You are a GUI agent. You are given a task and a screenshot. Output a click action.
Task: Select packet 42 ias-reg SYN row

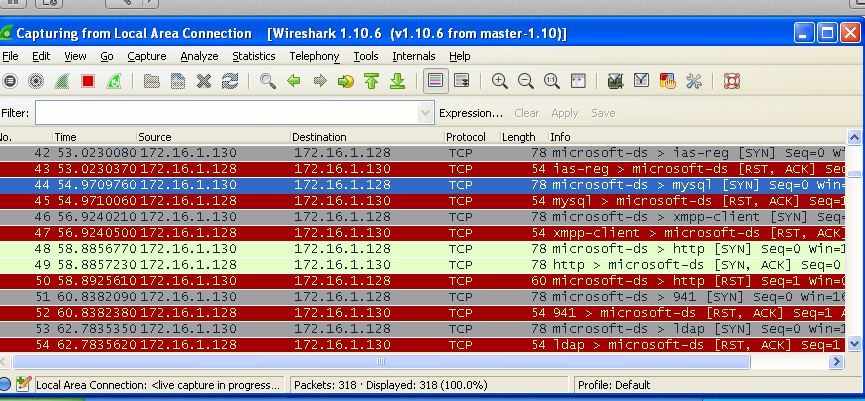(422, 153)
